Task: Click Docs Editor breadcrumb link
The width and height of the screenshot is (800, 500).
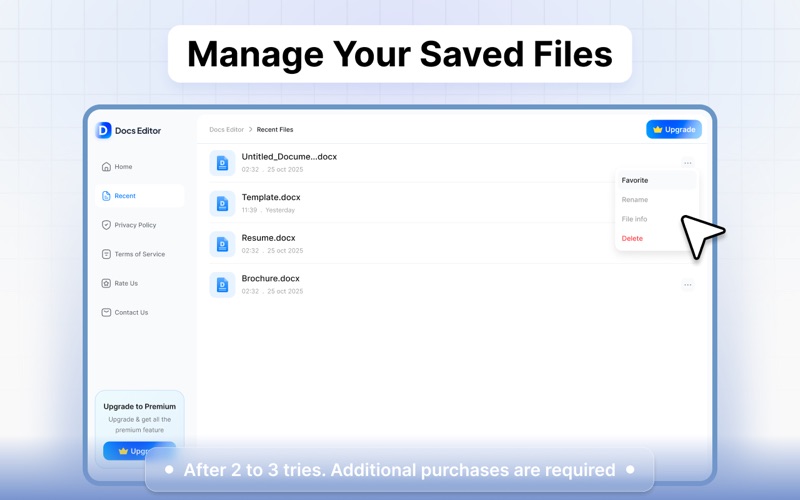Action: pyautogui.click(x=227, y=130)
